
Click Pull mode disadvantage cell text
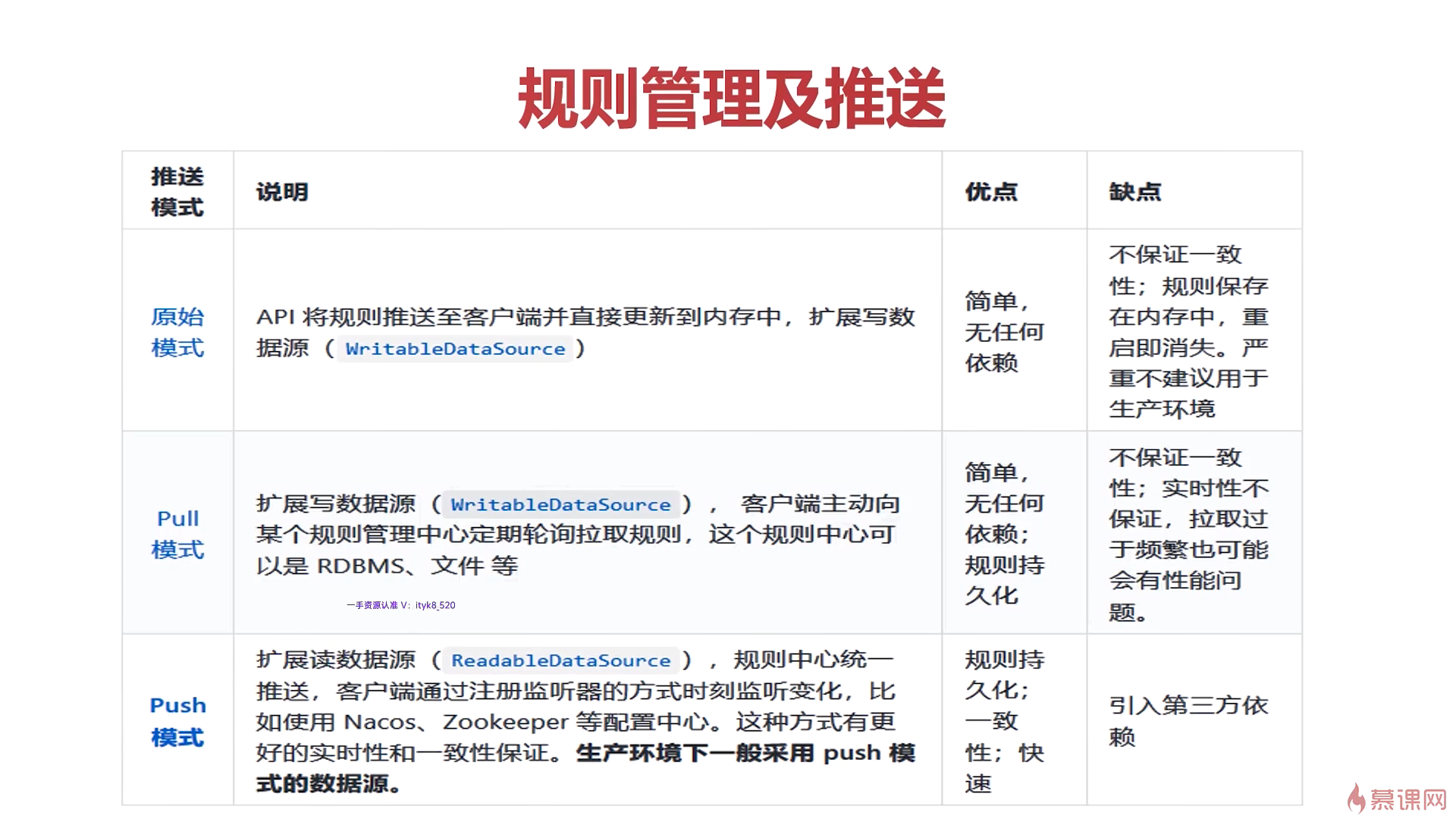tap(1188, 534)
